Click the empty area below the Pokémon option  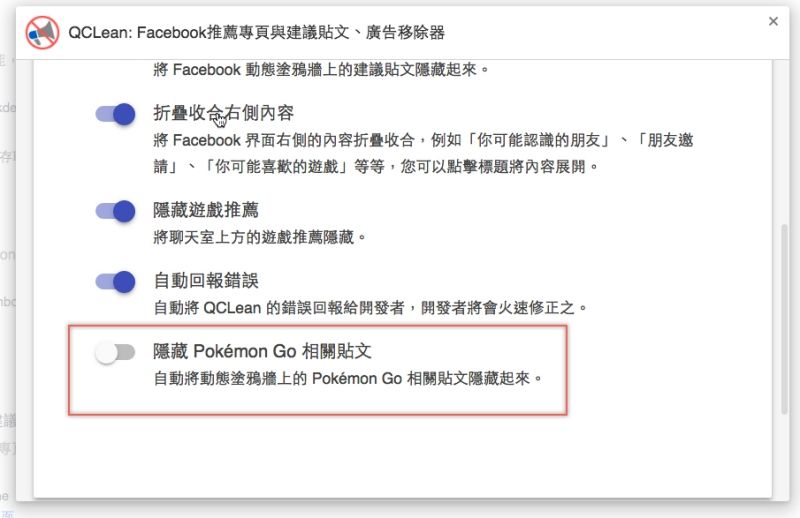click(x=403, y=456)
